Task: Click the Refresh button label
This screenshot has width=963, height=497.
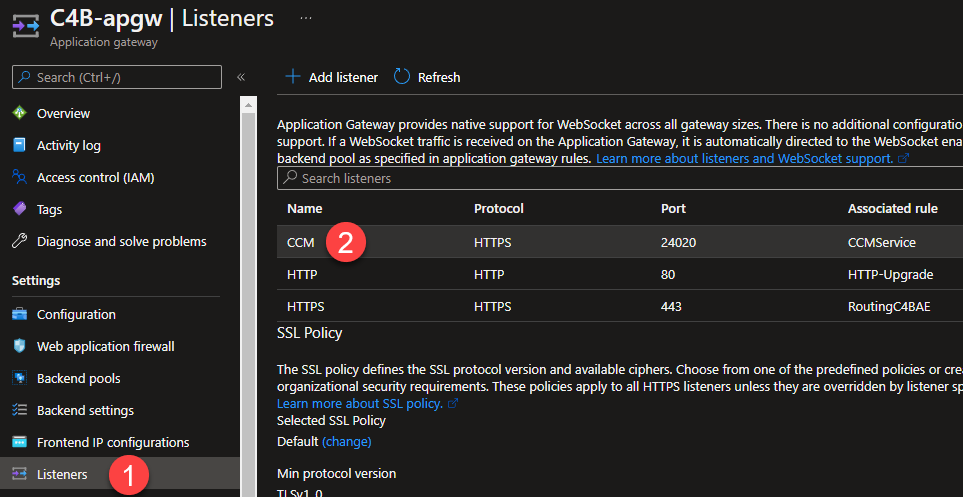Action: (x=439, y=77)
